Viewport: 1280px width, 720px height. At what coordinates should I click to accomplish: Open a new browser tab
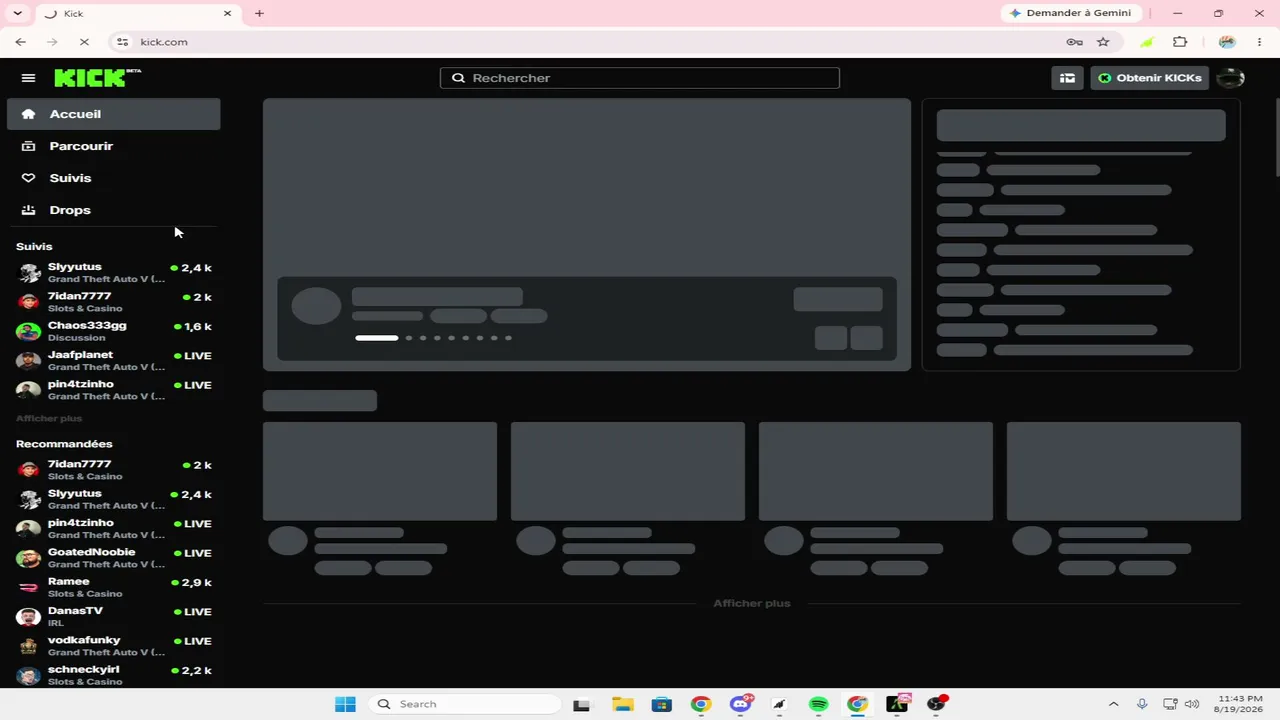[x=259, y=13]
